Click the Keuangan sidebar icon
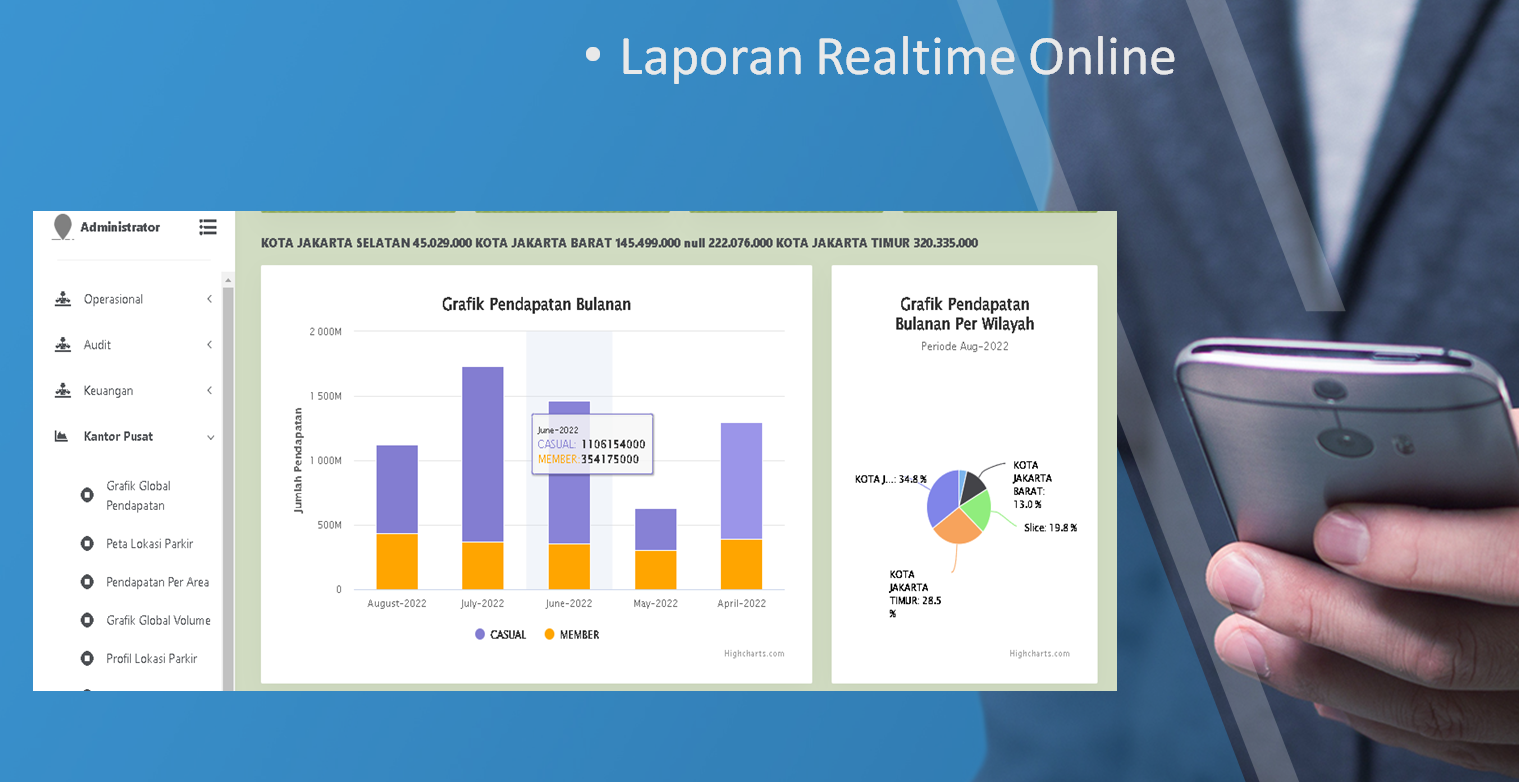The height and width of the screenshot is (782, 1519). click(x=63, y=391)
